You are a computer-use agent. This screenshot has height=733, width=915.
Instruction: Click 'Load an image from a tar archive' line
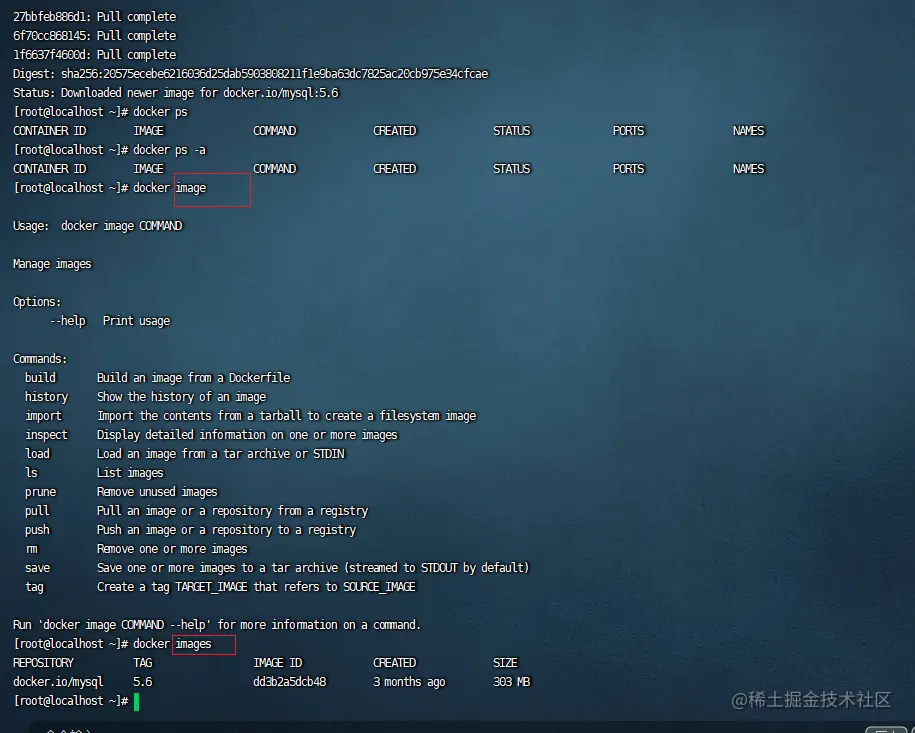coord(221,453)
